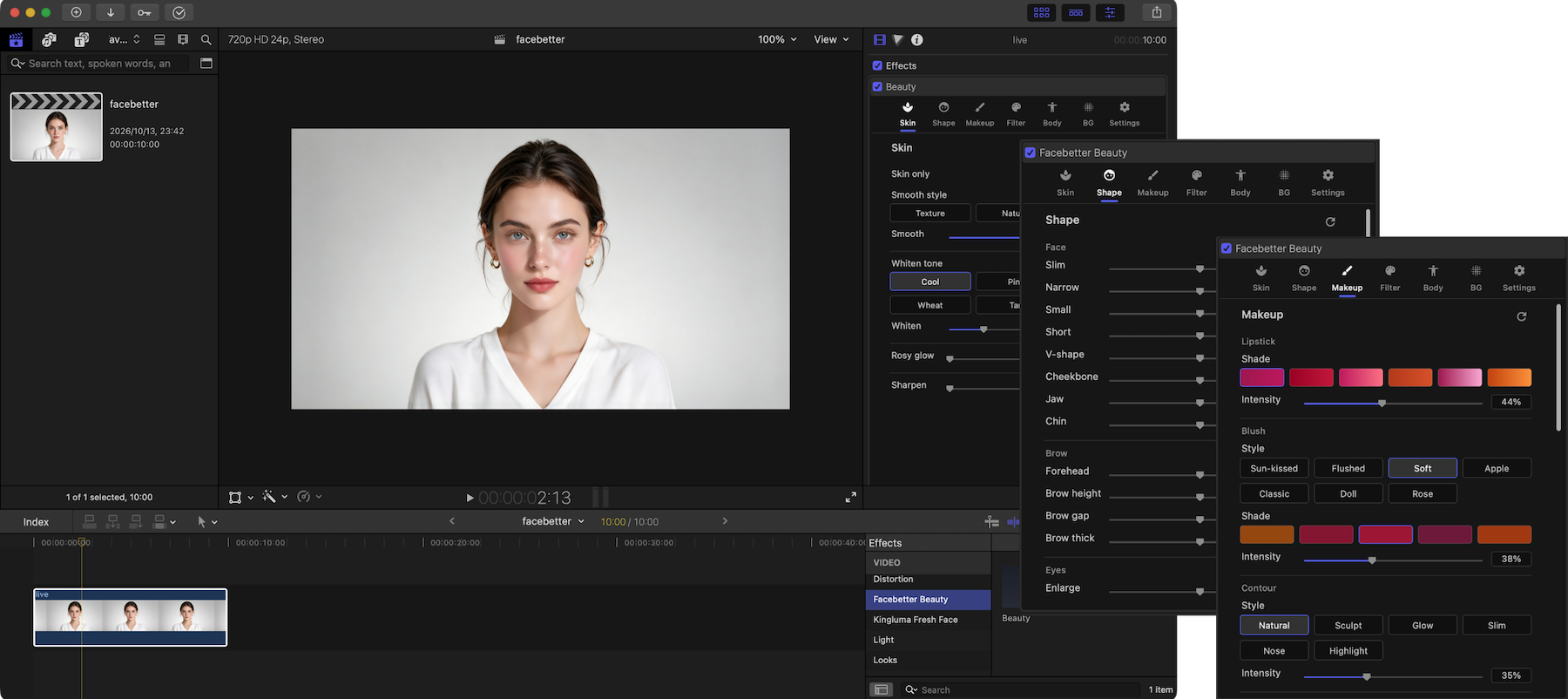
Task: Click the background tasks checkmark icon
Action: [x=179, y=12]
